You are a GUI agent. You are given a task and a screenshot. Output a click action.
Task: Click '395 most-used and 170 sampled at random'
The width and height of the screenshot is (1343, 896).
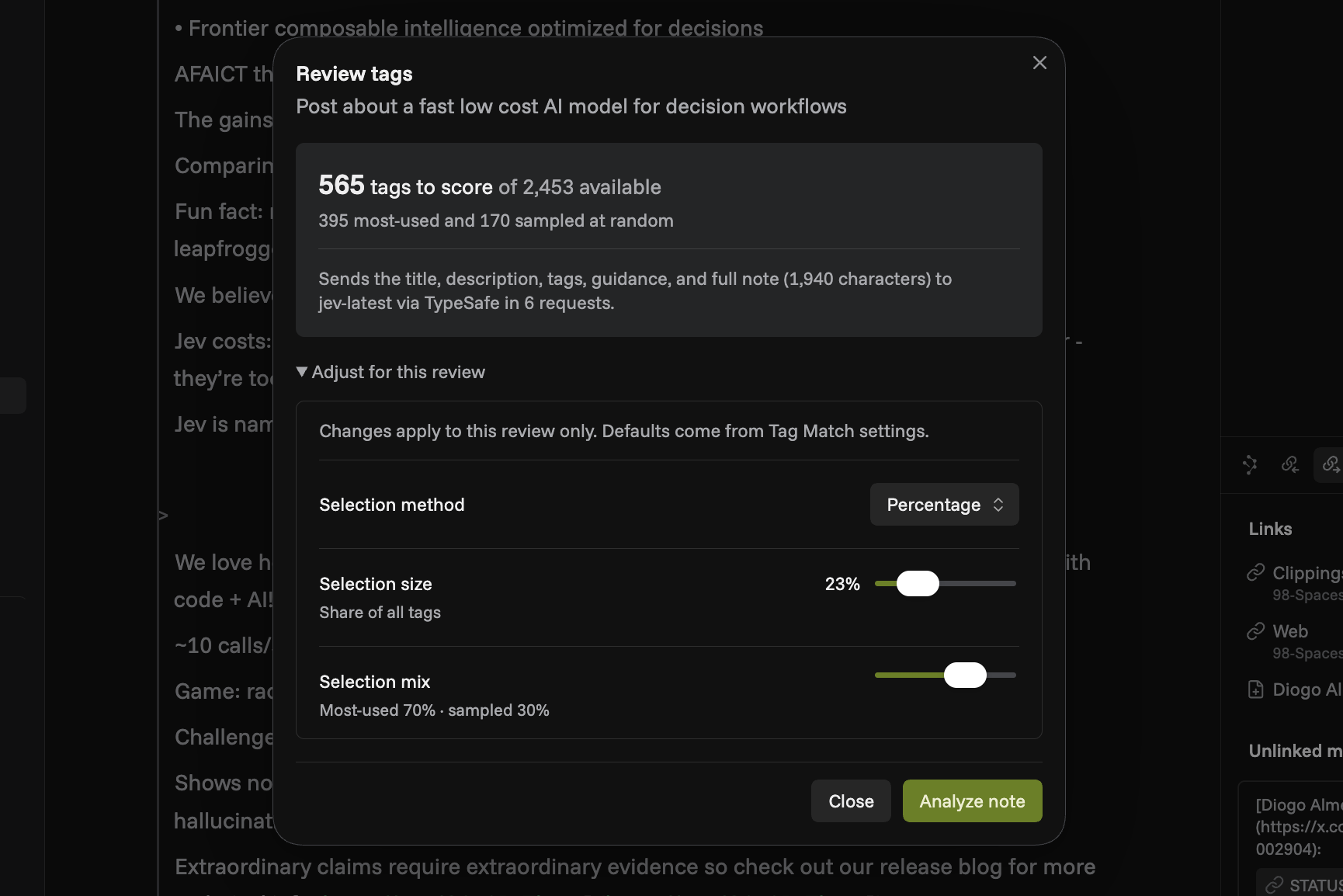point(496,221)
